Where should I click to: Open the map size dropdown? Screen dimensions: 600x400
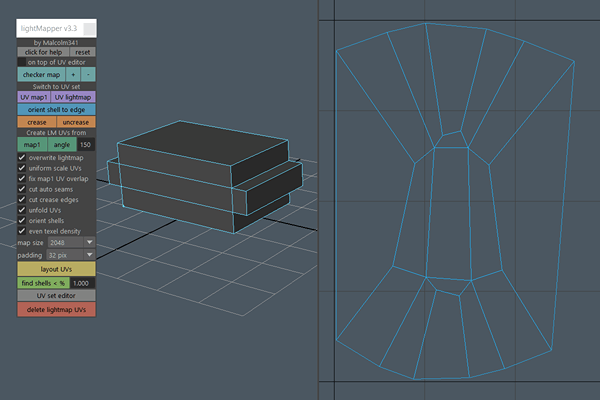[x=71, y=242]
